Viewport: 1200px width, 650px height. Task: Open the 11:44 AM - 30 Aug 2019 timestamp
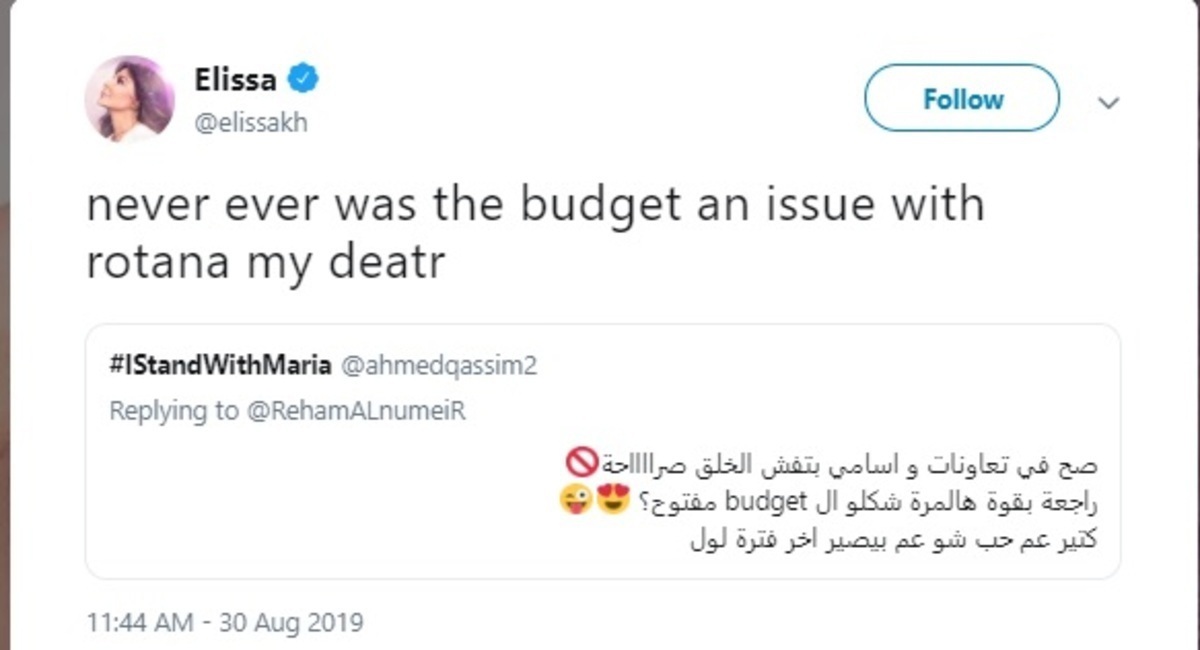click(x=225, y=623)
